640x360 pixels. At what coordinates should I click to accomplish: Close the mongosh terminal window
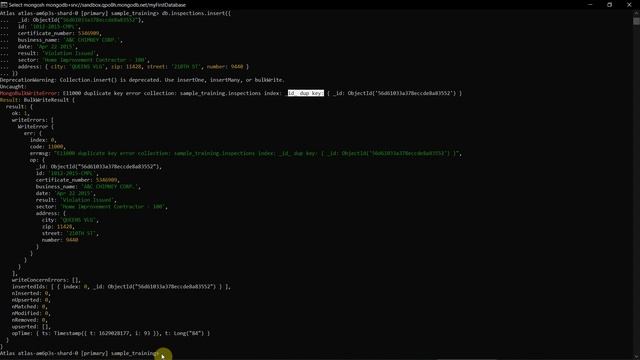[x=629, y=4]
